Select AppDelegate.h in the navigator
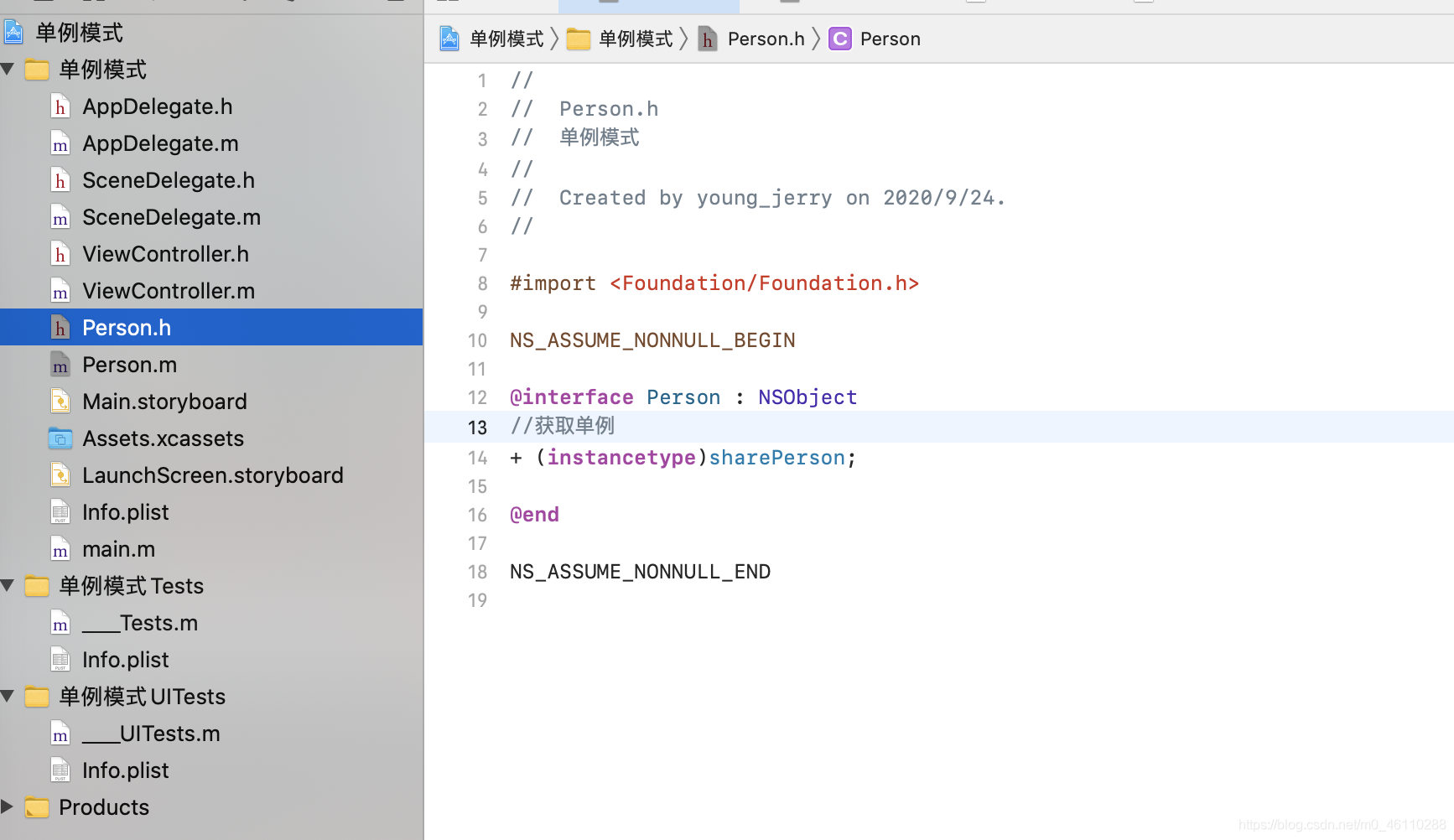 pyautogui.click(x=211, y=106)
